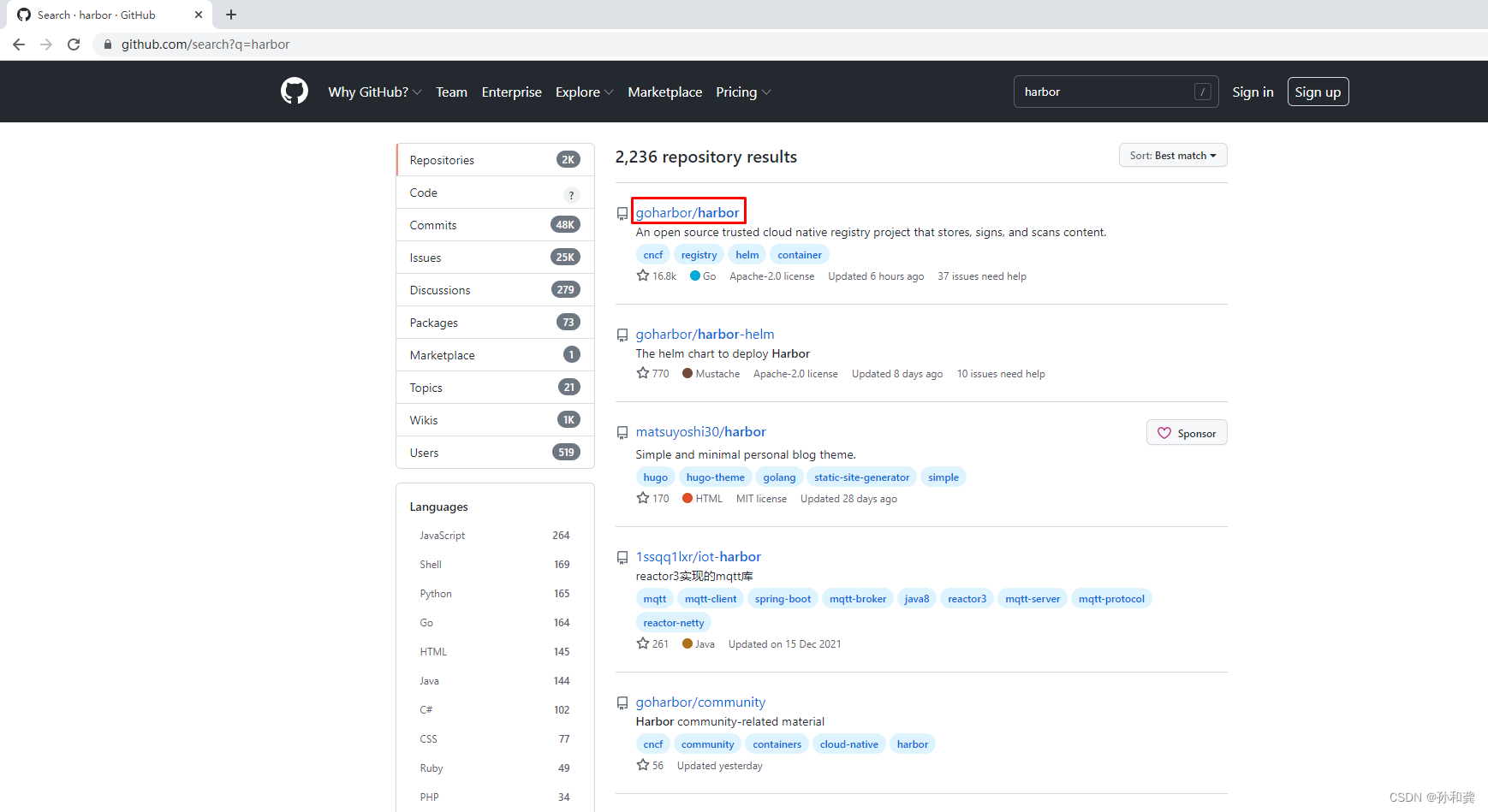Screen dimensions: 1488x812
Task: Select the Issues filter
Action: tap(495, 258)
